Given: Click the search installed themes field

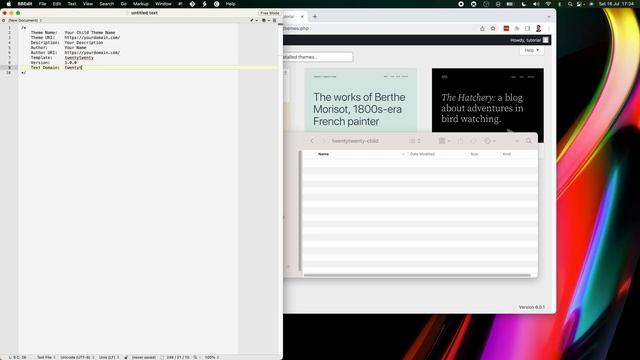Looking at the screenshot, I should pyautogui.click(x=318, y=57).
